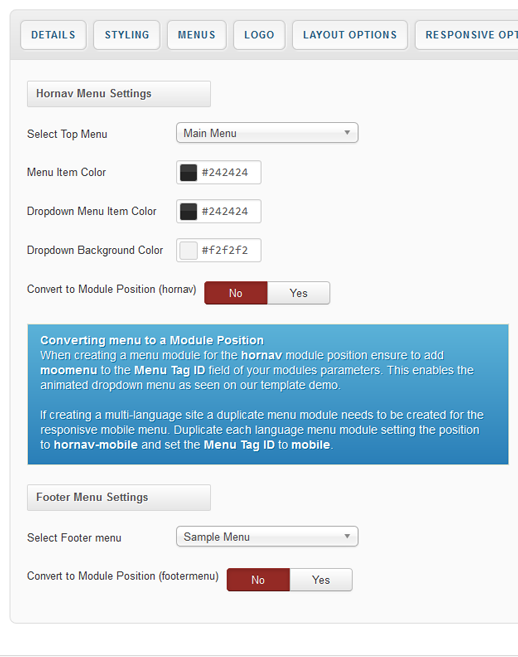Image resolution: width=518 pixels, height=657 pixels.
Task: Expand the Select Footer menu dropdown
Action: pos(267,537)
